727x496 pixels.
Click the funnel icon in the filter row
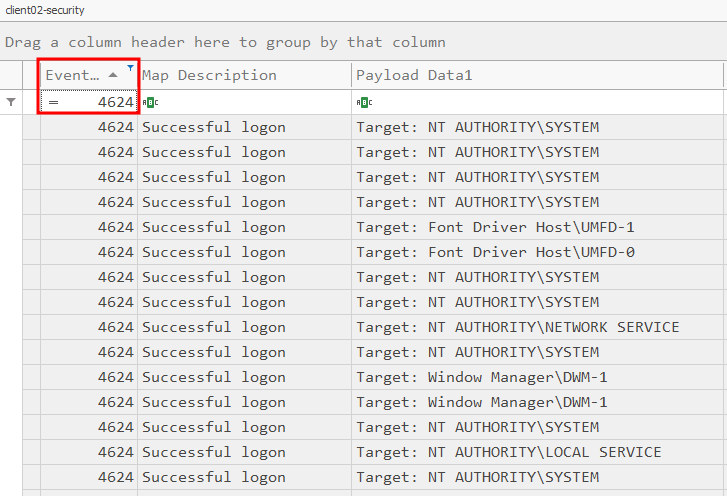(11, 102)
